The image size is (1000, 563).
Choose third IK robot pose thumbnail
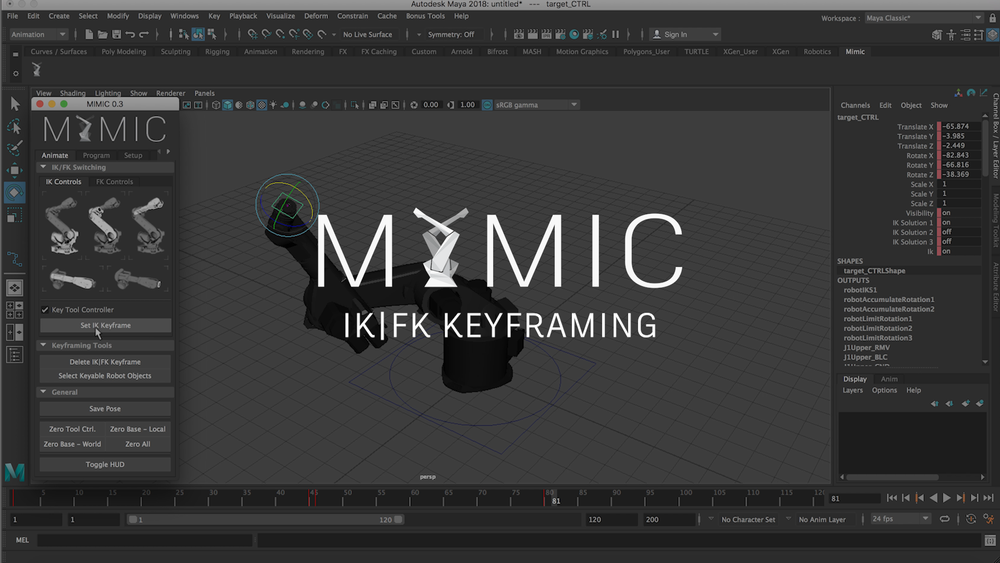pos(149,225)
